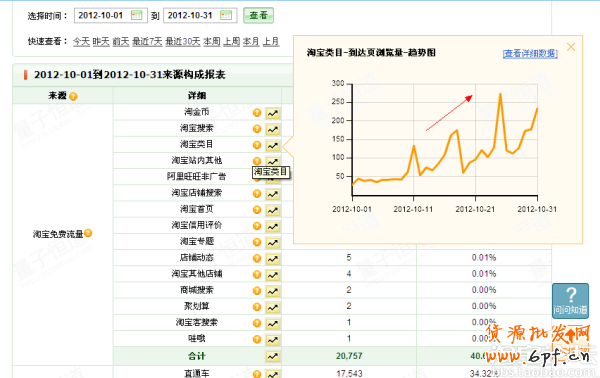Click help icon beside 淘宝类目
This screenshot has height=378, width=600.
[x=257, y=145]
